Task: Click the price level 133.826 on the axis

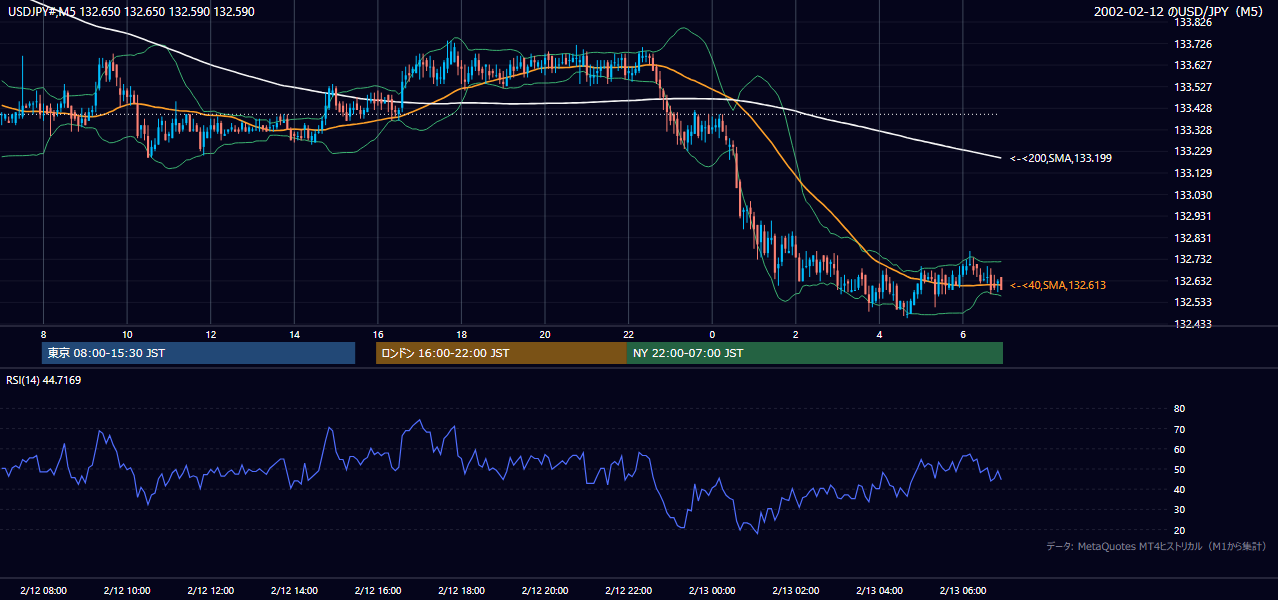Action: click(x=1193, y=22)
